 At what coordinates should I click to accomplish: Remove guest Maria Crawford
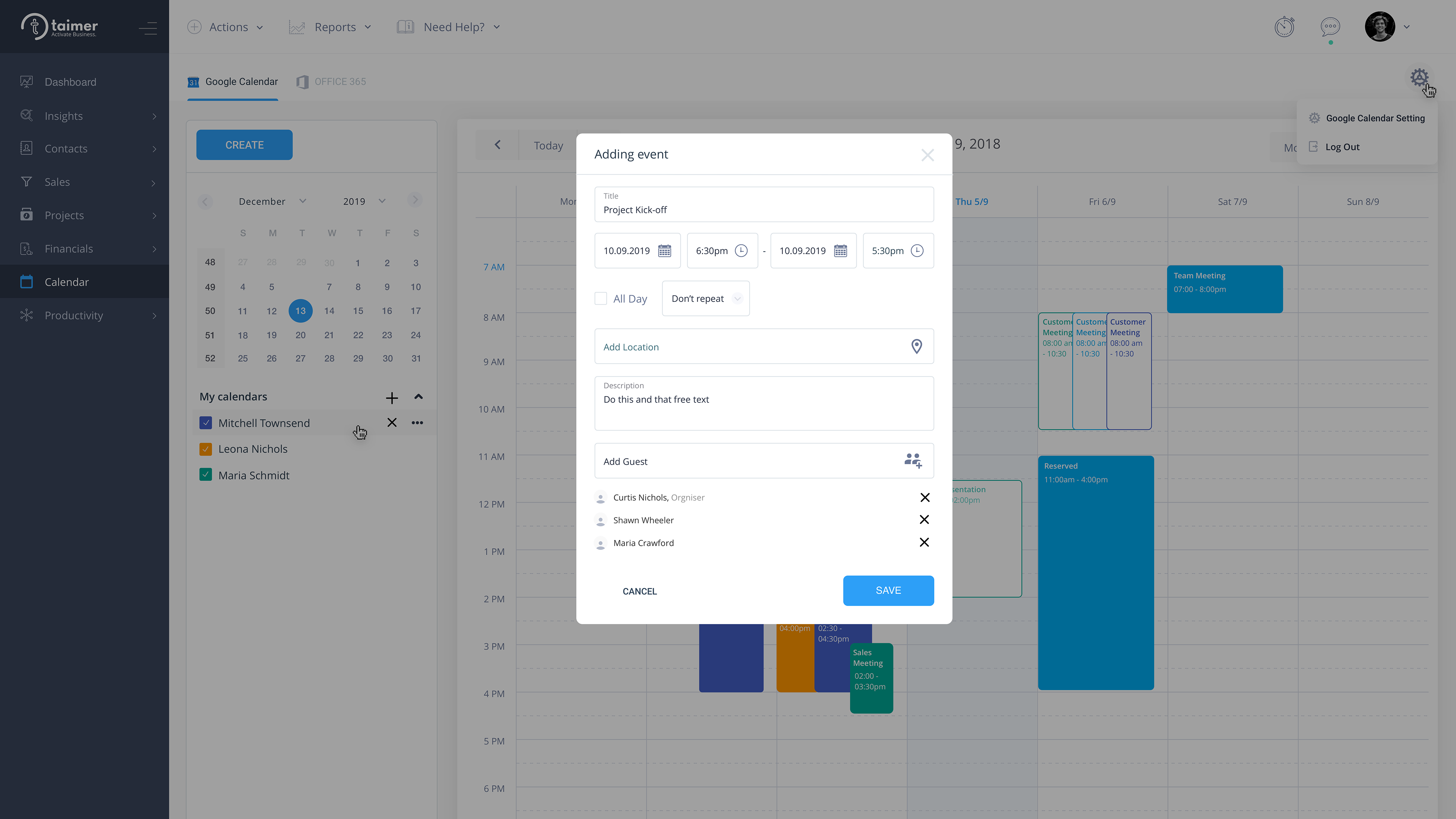point(924,542)
